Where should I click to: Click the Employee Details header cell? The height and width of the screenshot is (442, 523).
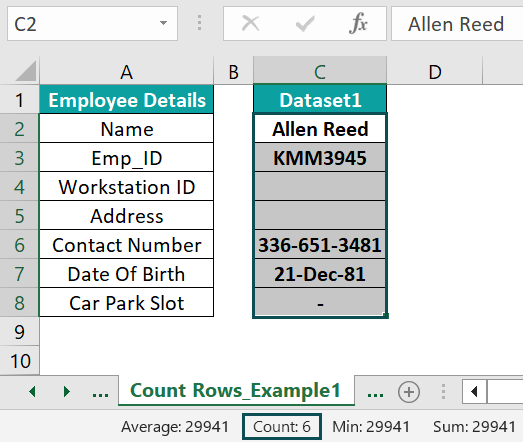[126, 100]
